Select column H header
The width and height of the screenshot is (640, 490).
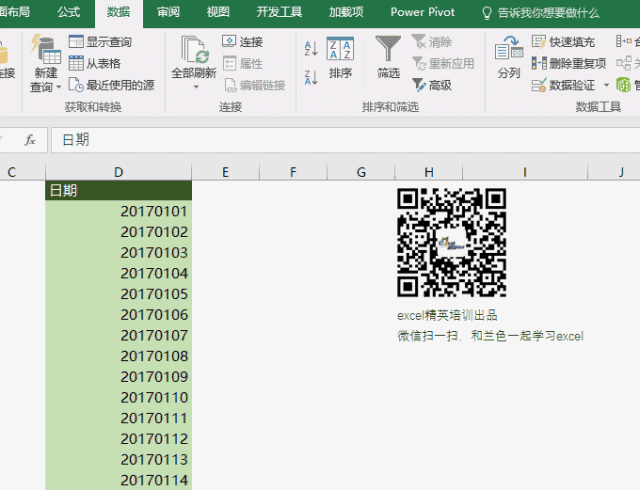coord(429,172)
